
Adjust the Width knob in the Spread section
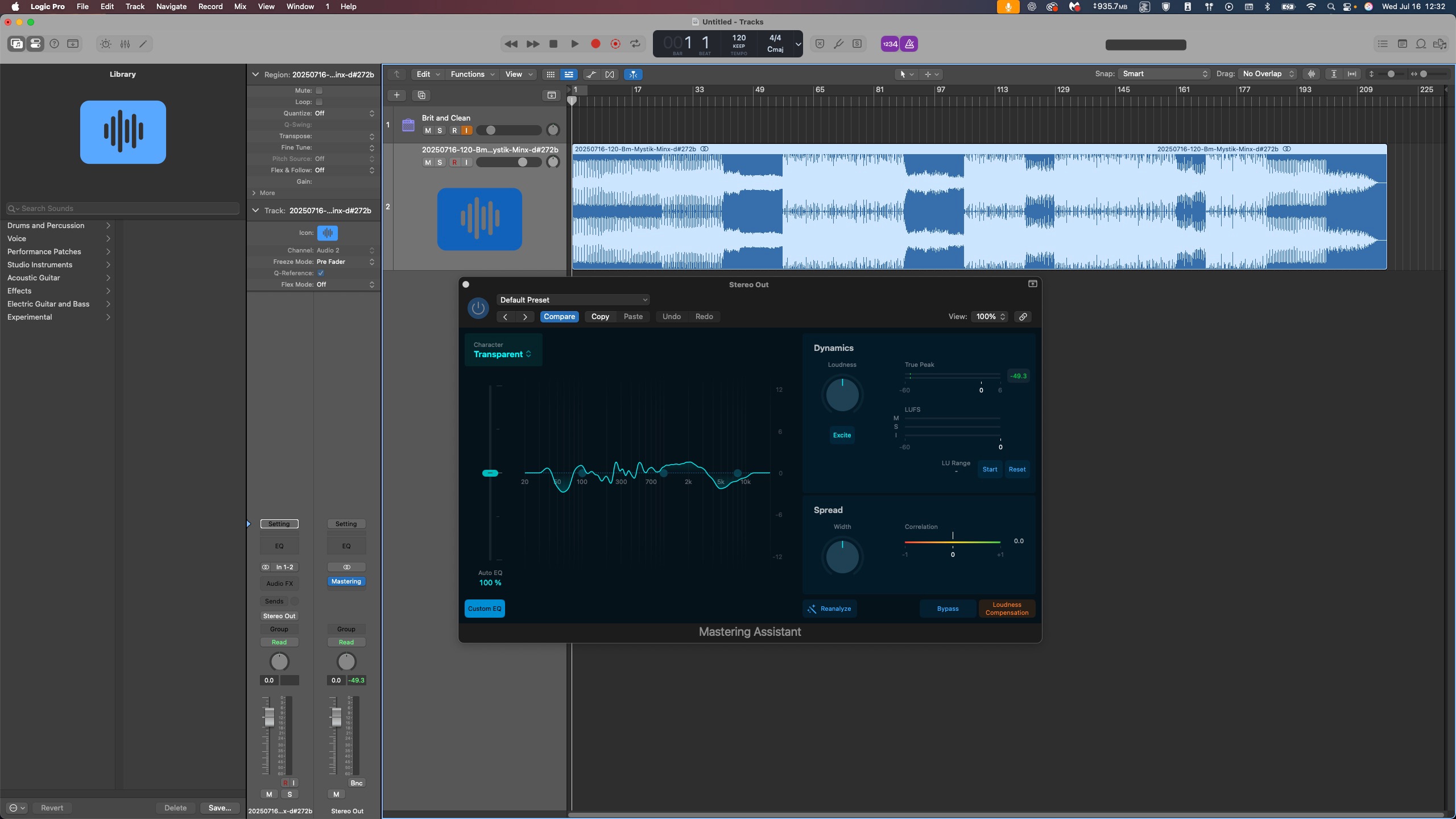coord(842,557)
